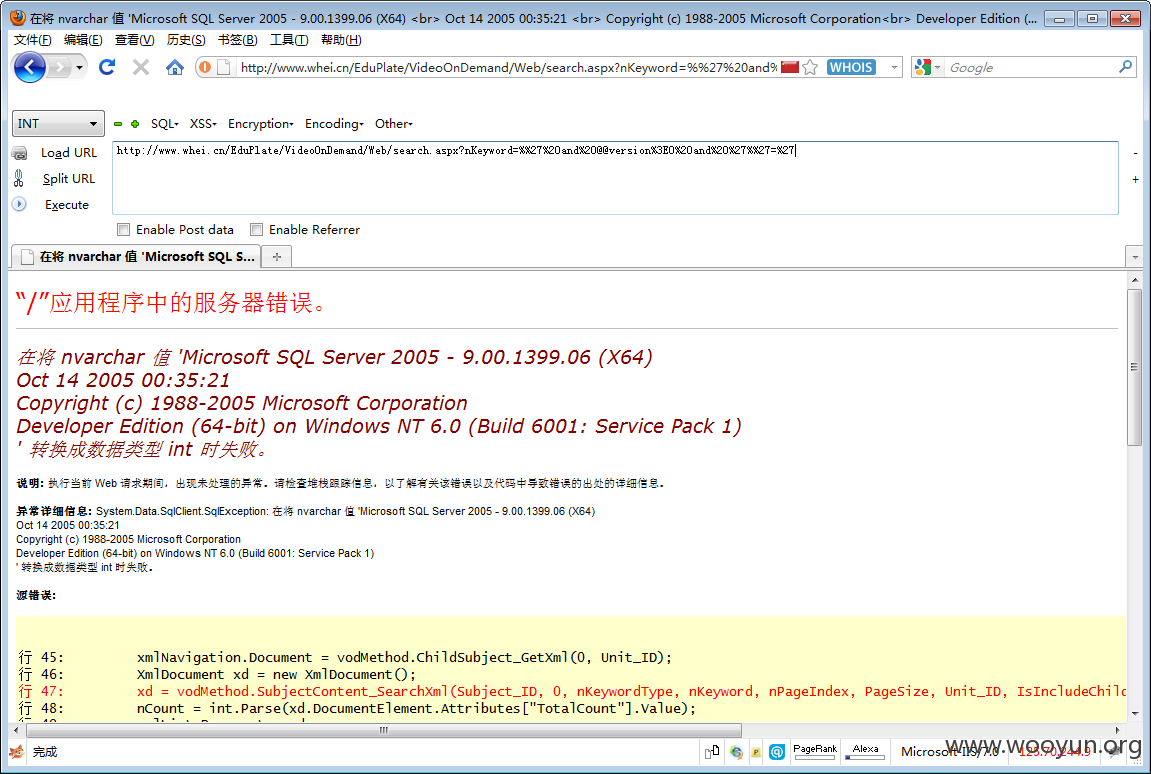The width and height of the screenshot is (1151, 774).
Task: Click the Load URL button
Action: (x=69, y=153)
